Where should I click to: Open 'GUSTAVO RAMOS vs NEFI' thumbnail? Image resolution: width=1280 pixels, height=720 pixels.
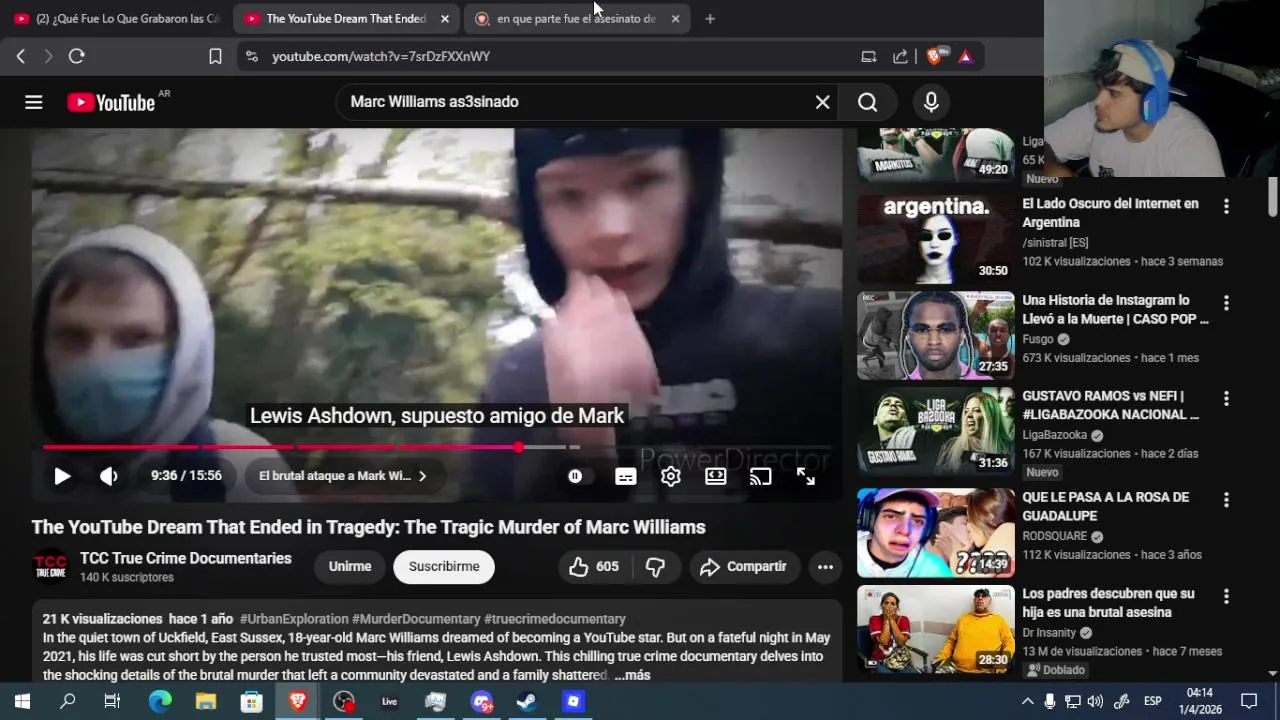[x=935, y=432]
